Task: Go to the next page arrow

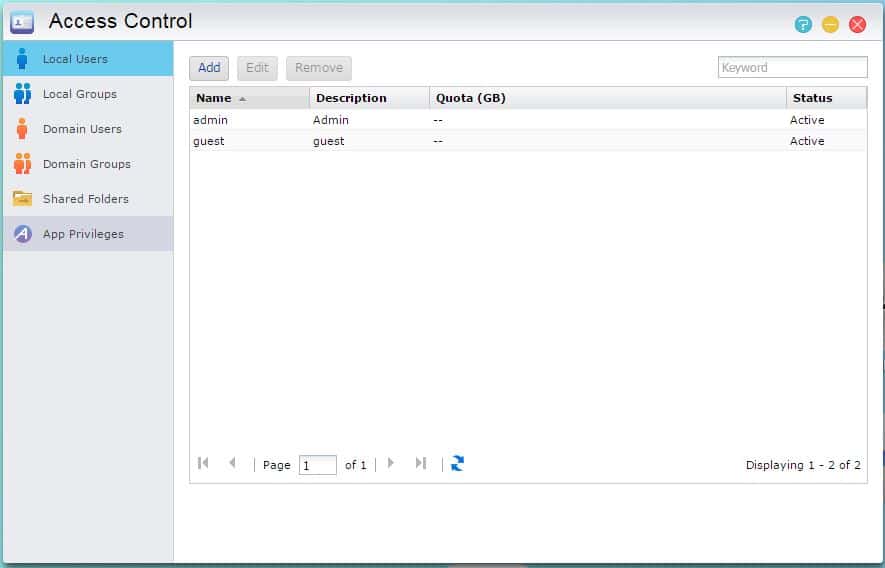Action: 391,464
